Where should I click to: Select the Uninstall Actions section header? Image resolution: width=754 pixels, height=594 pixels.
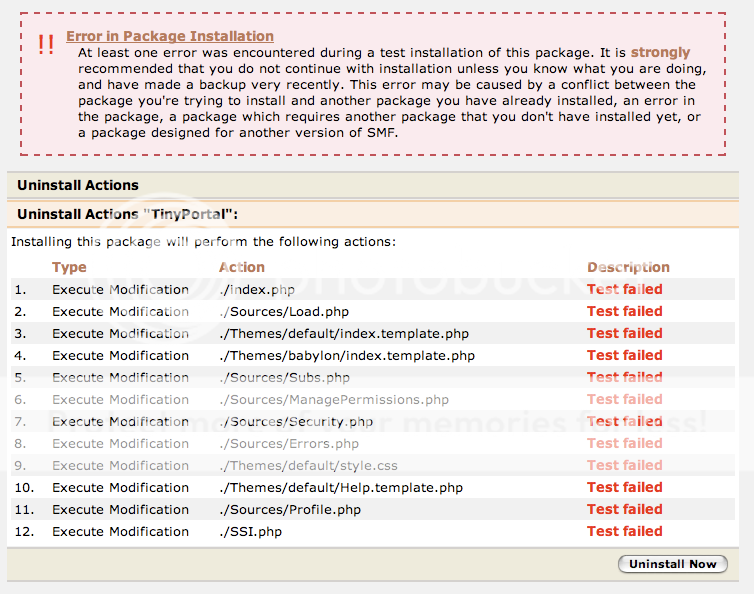click(x=78, y=185)
